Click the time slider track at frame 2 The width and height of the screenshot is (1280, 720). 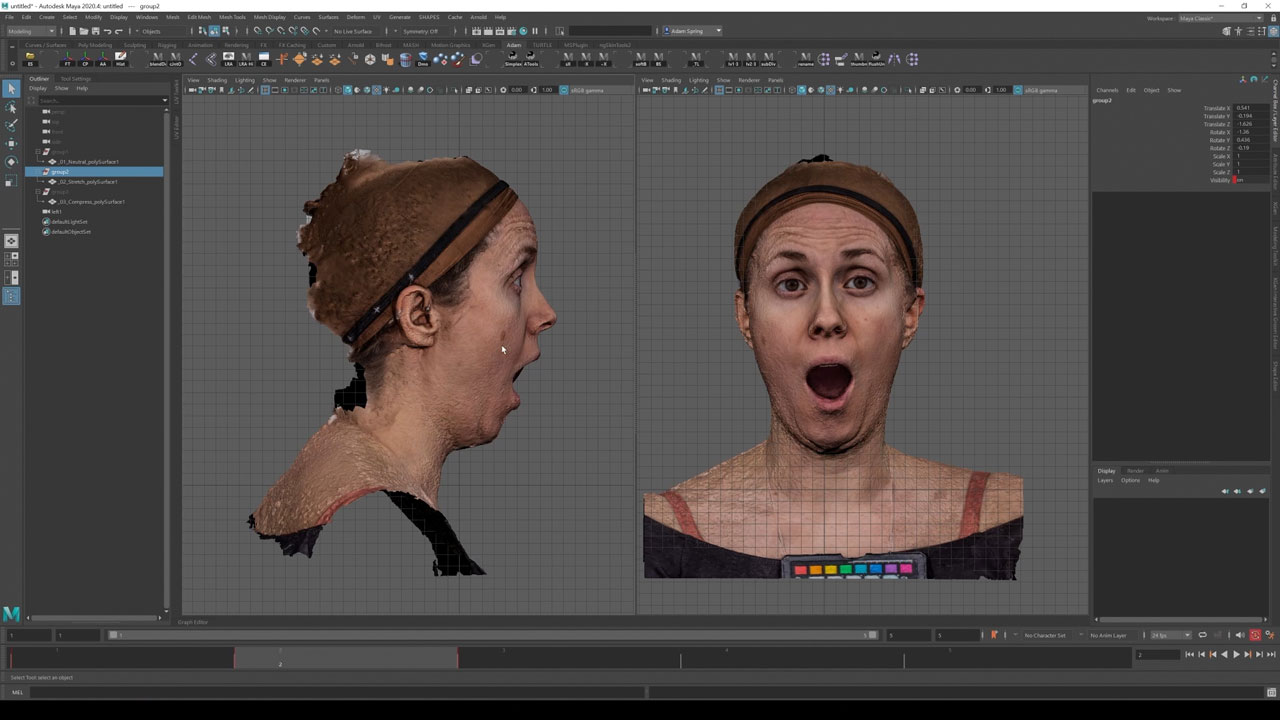click(280, 657)
